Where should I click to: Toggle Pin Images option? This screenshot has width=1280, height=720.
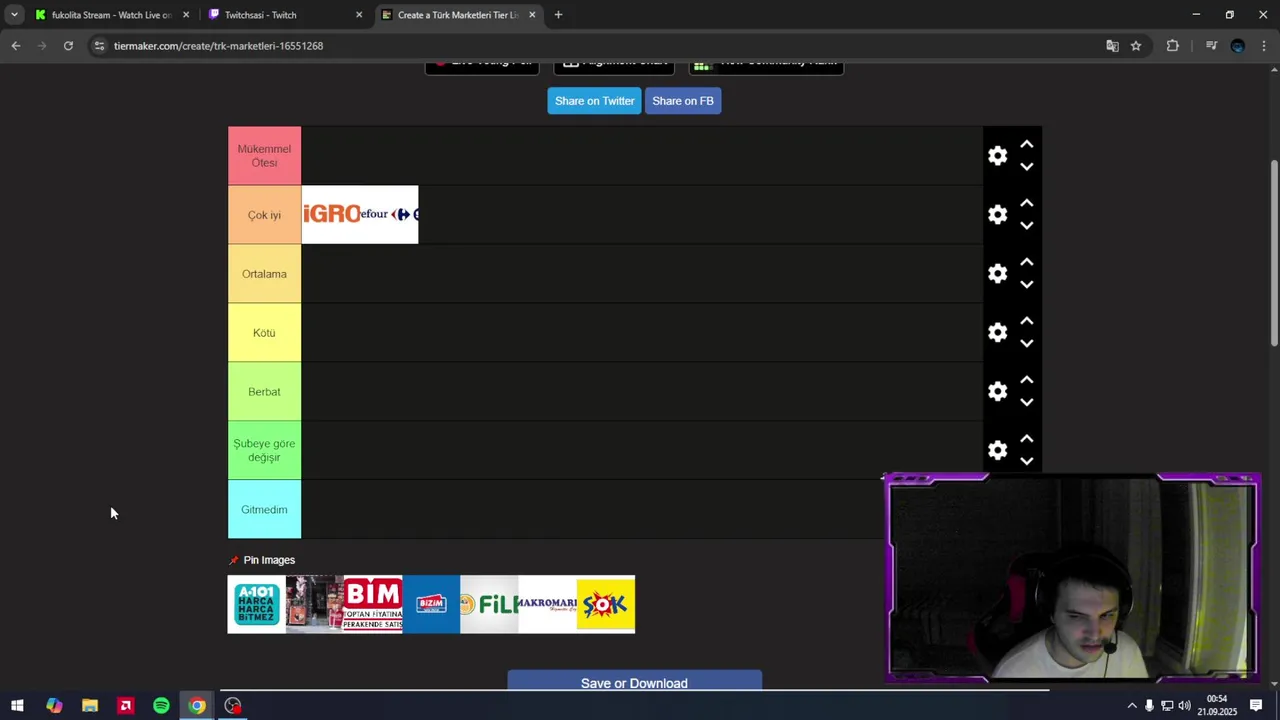point(262,560)
